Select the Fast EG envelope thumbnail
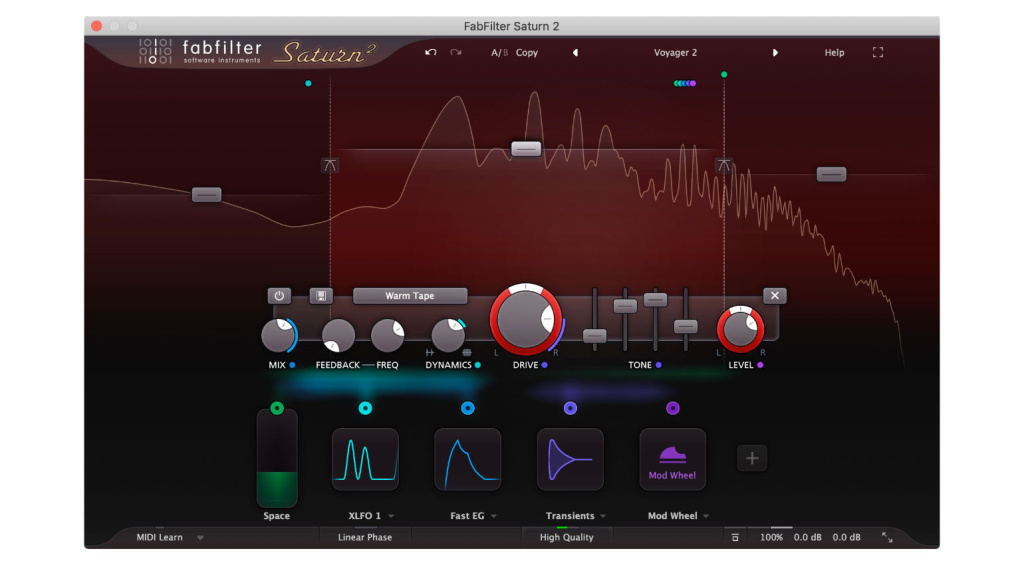Image resolution: width=1024 pixels, height=565 pixels. pos(468,459)
